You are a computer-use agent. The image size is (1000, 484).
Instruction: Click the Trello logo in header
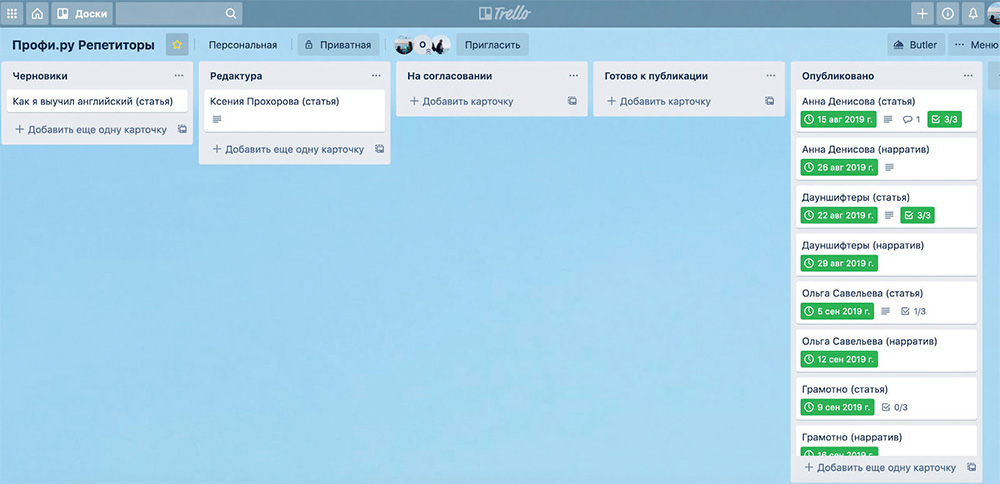tap(504, 14)
